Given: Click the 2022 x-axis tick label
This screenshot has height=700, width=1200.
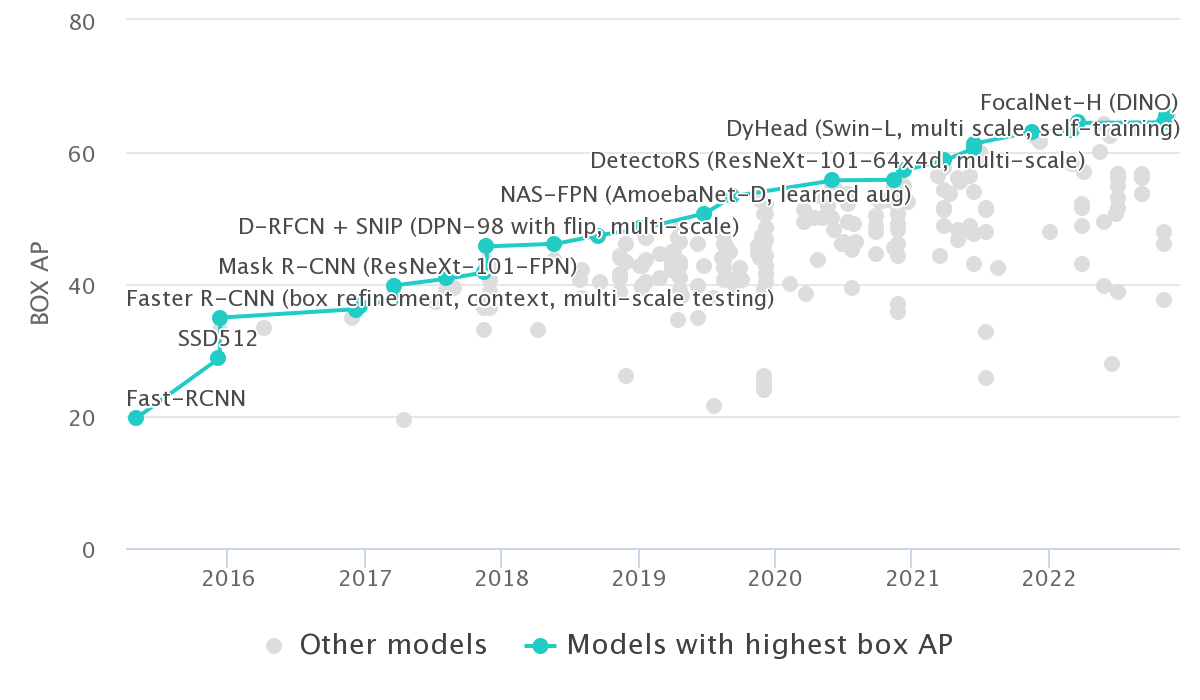Looking at the screenshot, I should (x=1048, y=580).
